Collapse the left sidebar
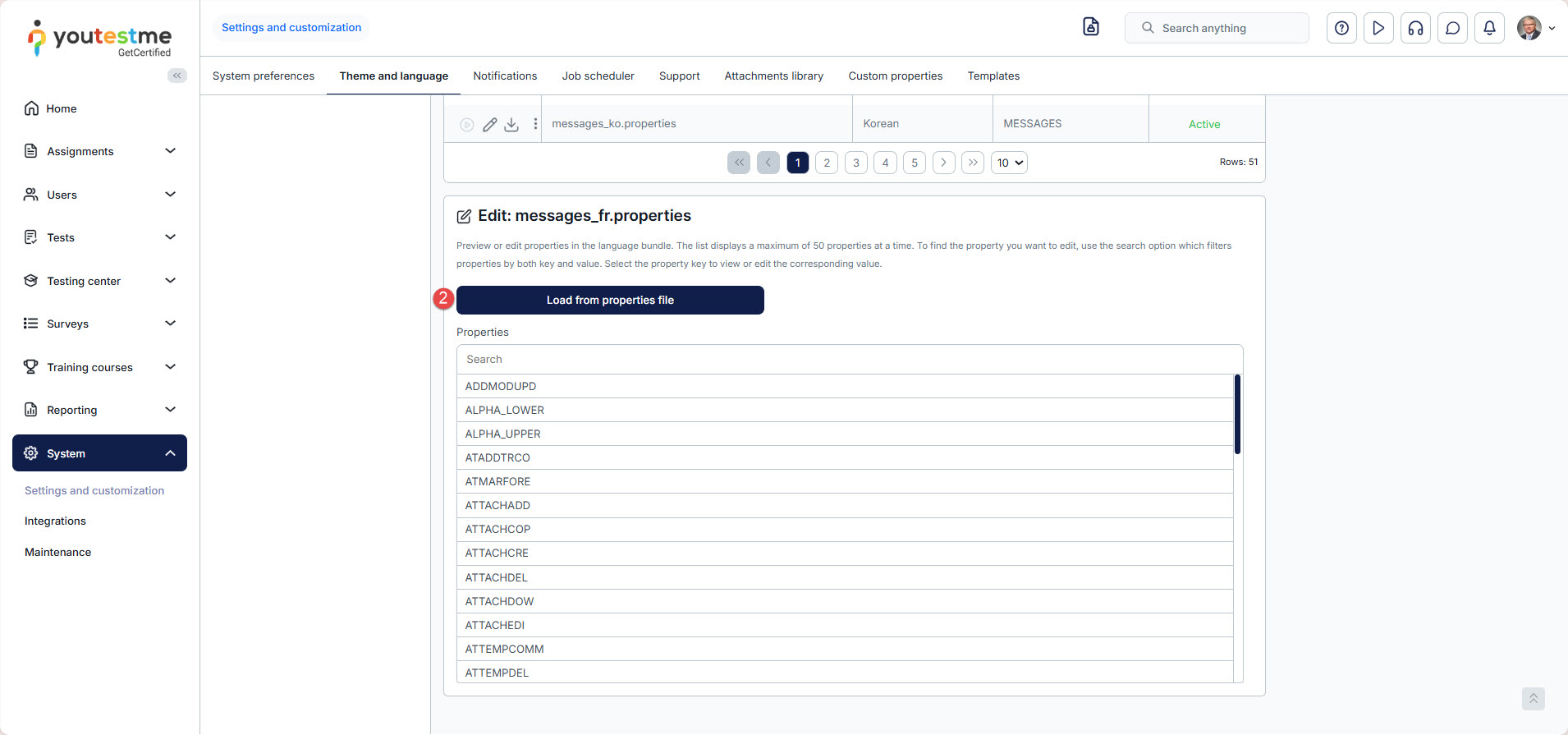 tap(177, 76)
